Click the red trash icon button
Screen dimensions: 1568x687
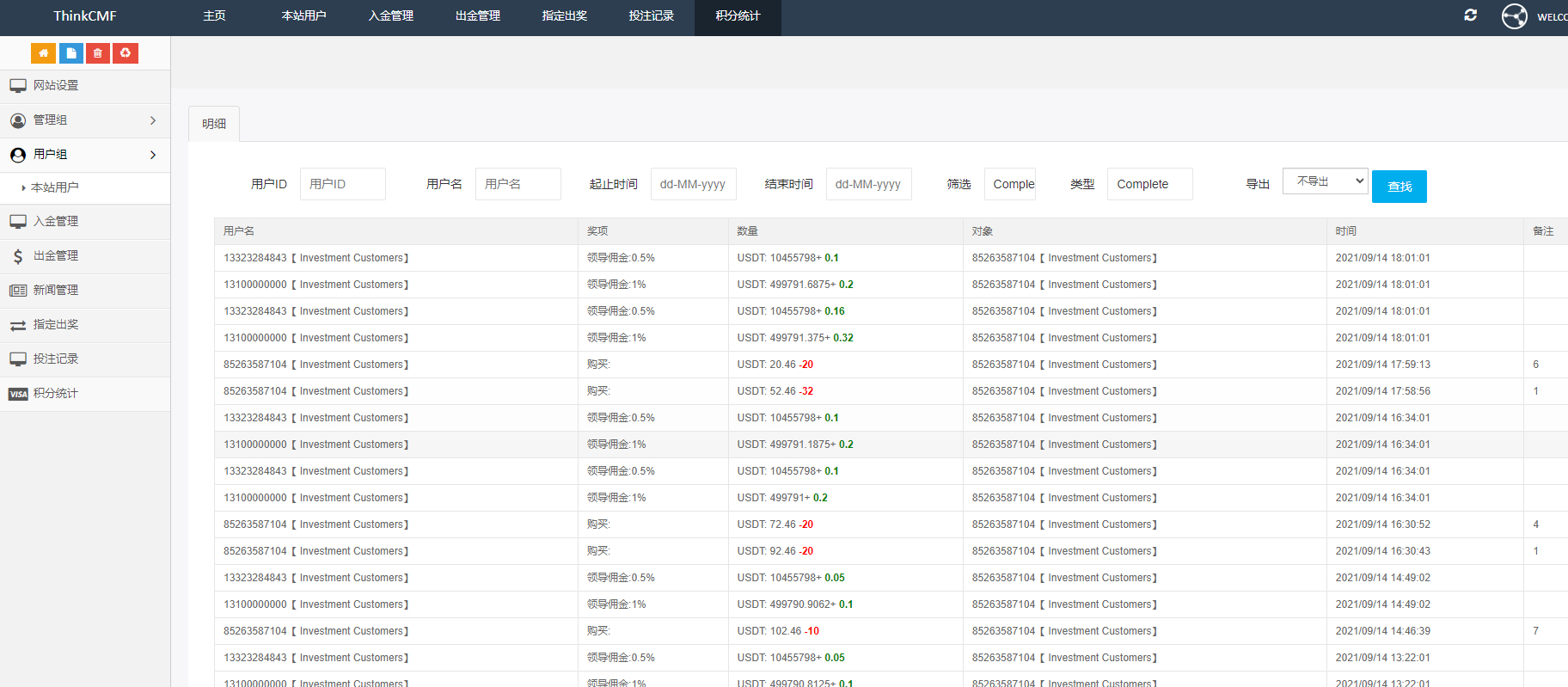98,53
